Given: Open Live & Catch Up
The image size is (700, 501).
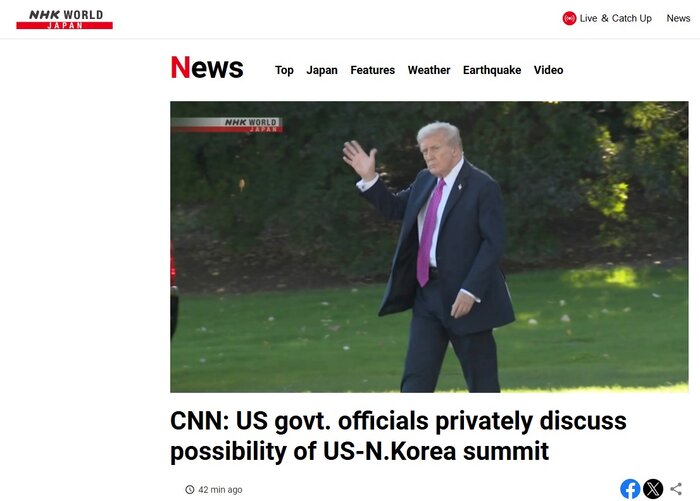Looking at the screenshot, I should tap(615, 18).
